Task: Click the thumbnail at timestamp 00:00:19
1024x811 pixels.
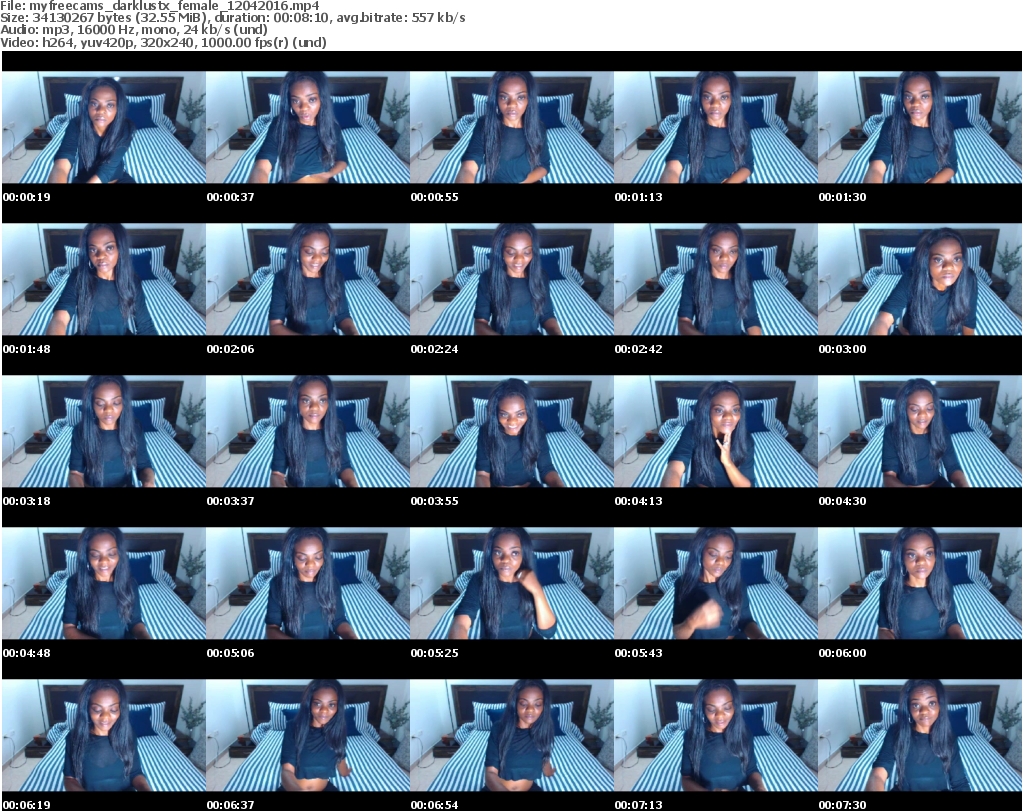Action: pos(104,127)
